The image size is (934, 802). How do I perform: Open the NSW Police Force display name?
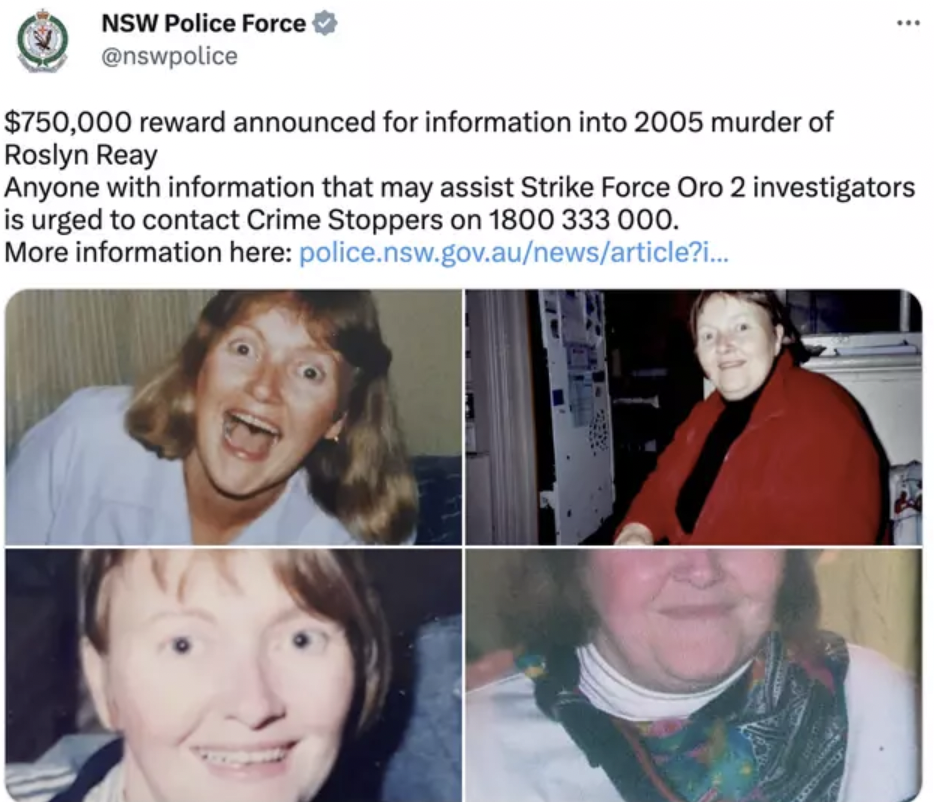click(x=203, y=23)
